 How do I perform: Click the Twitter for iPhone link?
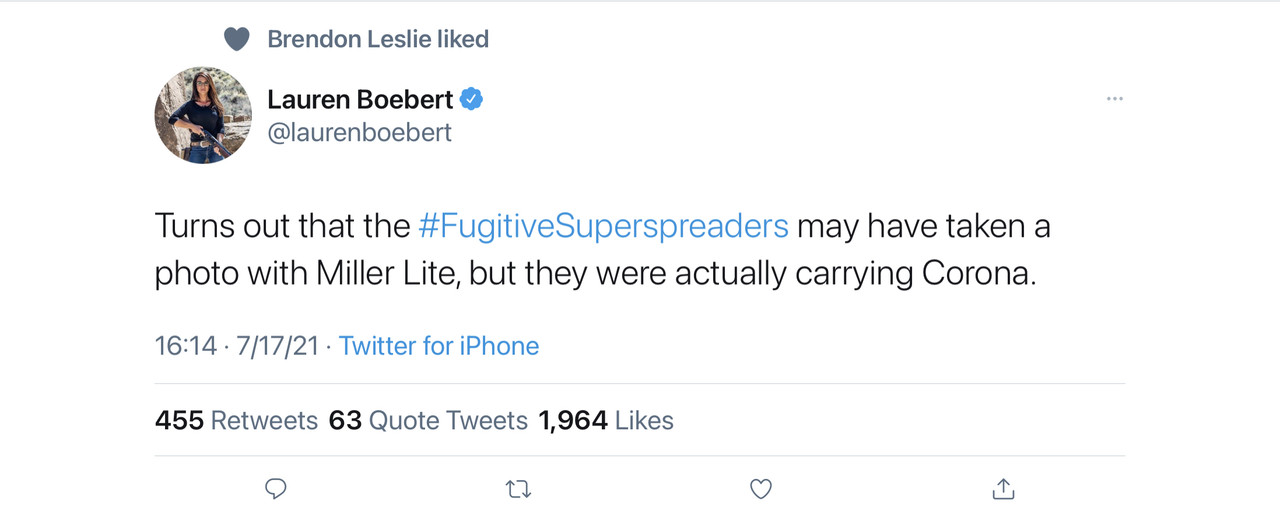coord(439,346)
